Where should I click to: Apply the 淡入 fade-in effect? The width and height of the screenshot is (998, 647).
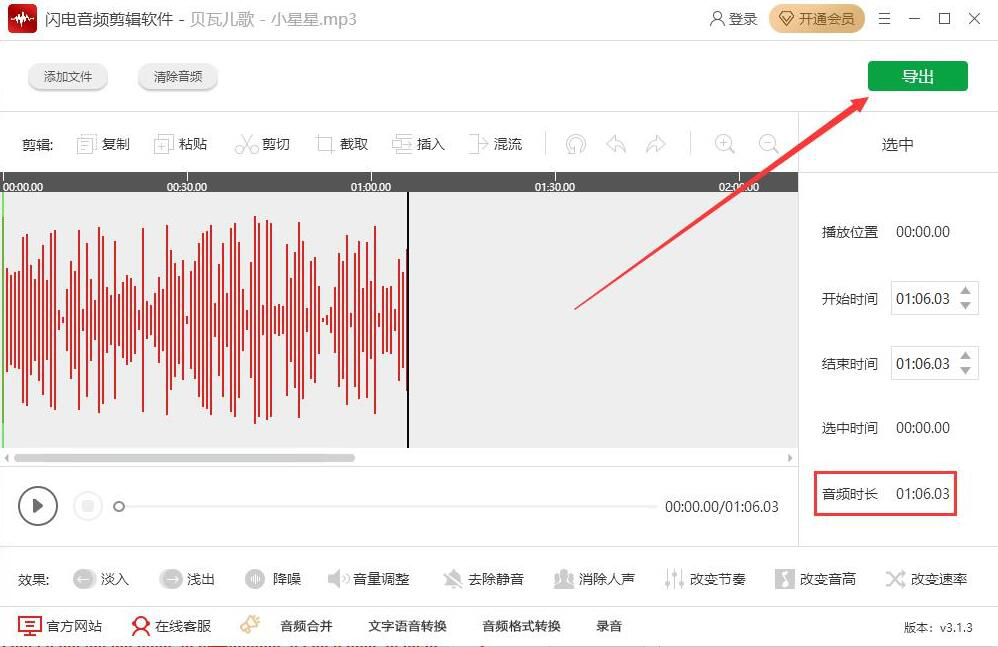pyautogui.click(x=101, y=579)
